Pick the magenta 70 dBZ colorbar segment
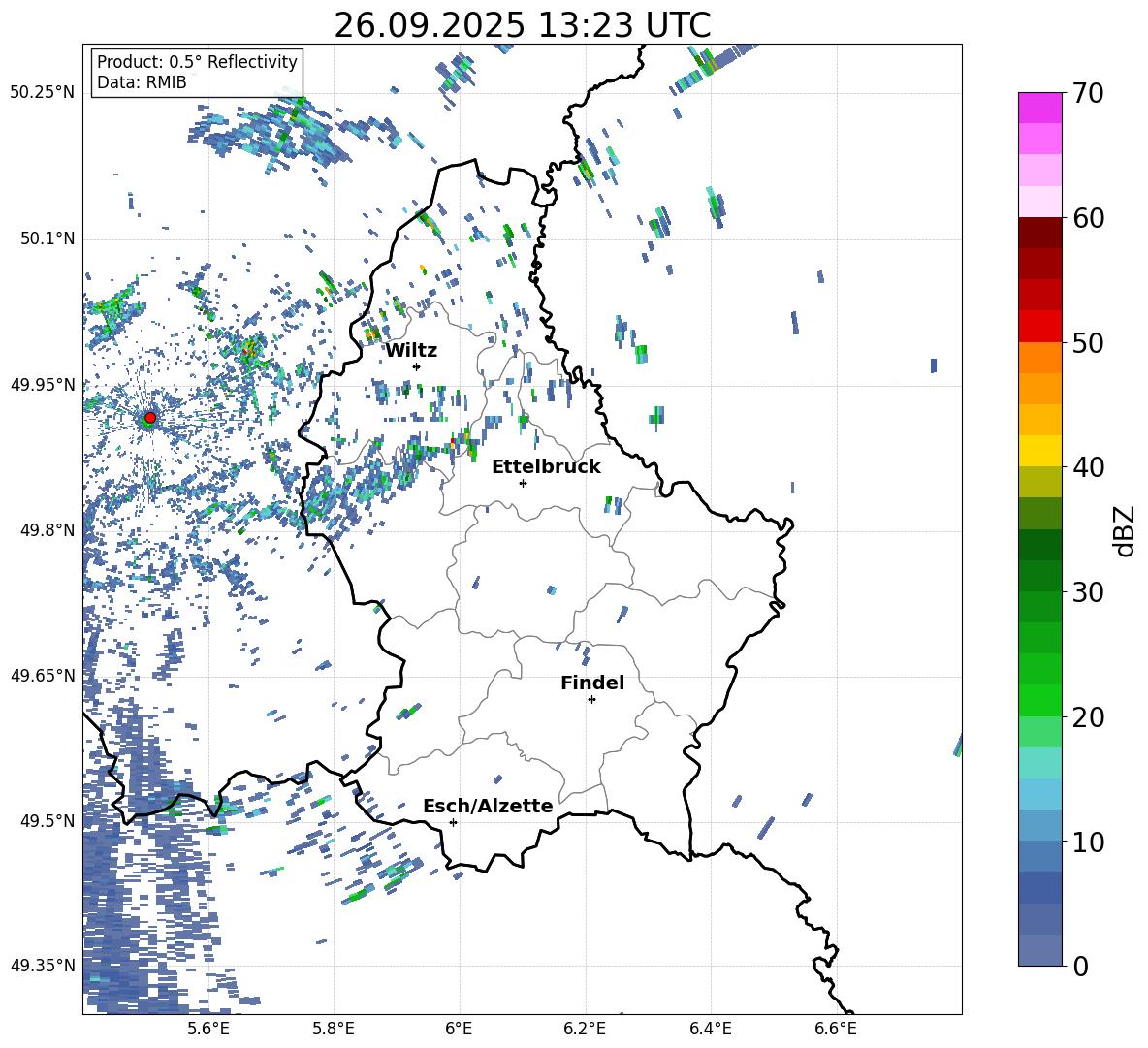 1040,108
